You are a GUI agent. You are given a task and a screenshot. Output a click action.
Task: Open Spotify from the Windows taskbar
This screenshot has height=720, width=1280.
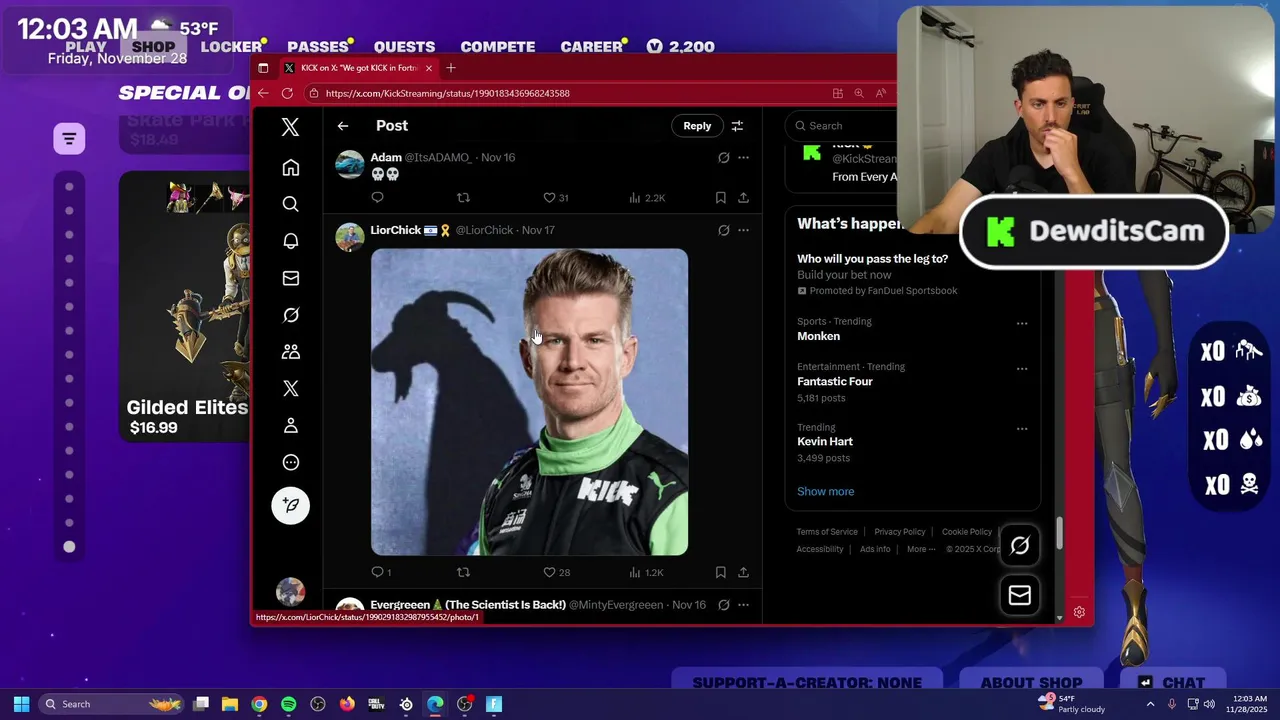coord(288,704)
